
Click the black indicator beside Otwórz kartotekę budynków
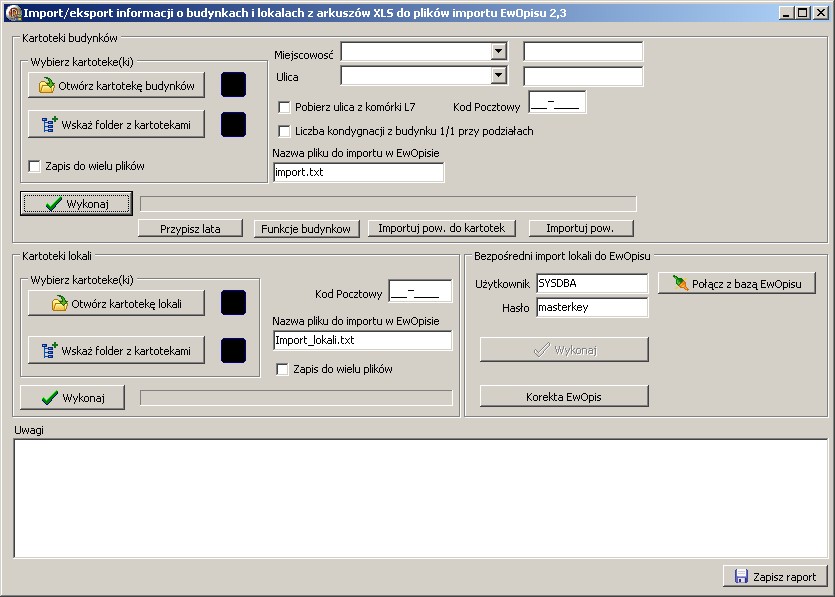pos(233,85)
